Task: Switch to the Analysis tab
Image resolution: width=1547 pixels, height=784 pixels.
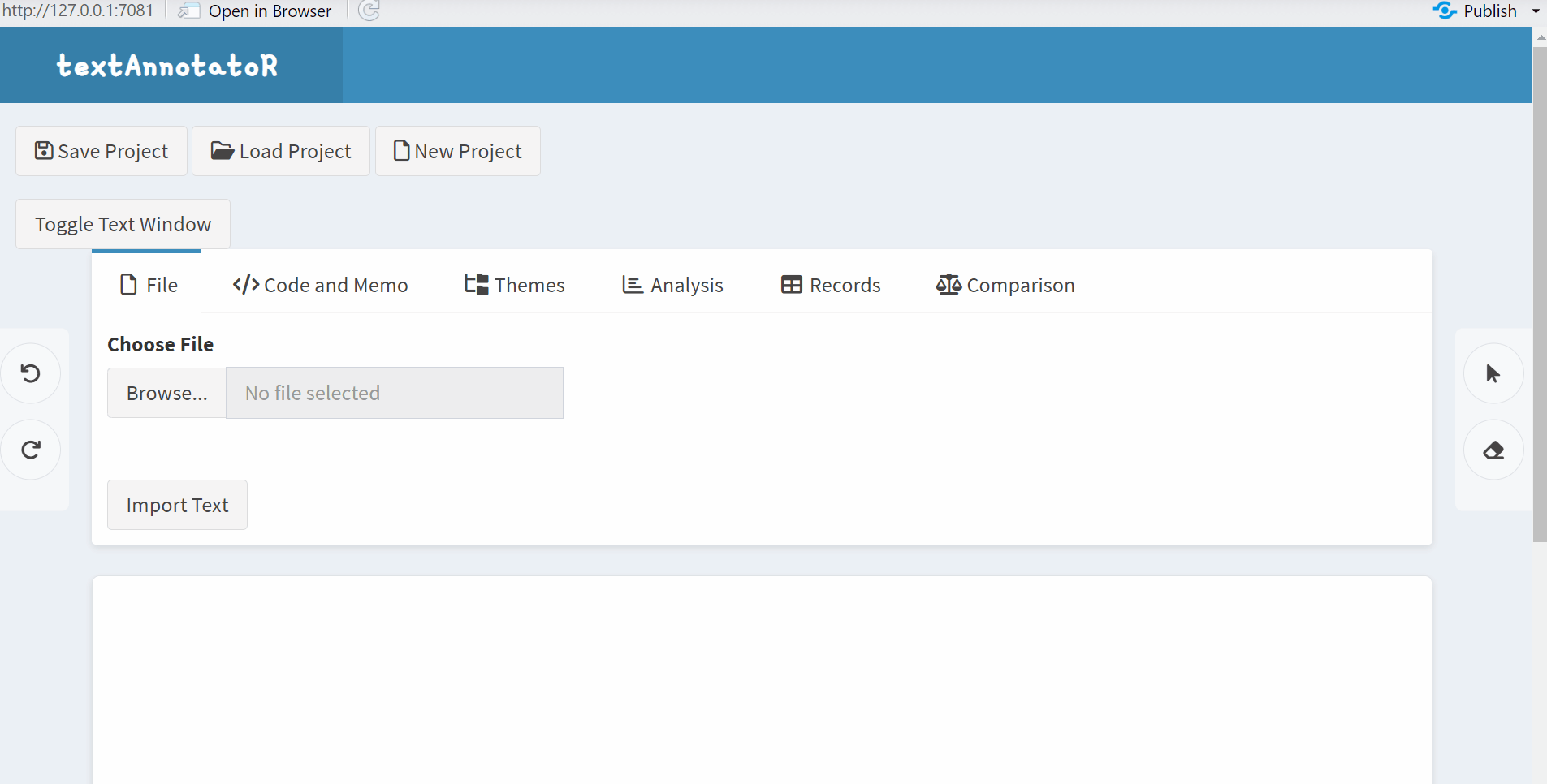Action: [x=672, y=285]
